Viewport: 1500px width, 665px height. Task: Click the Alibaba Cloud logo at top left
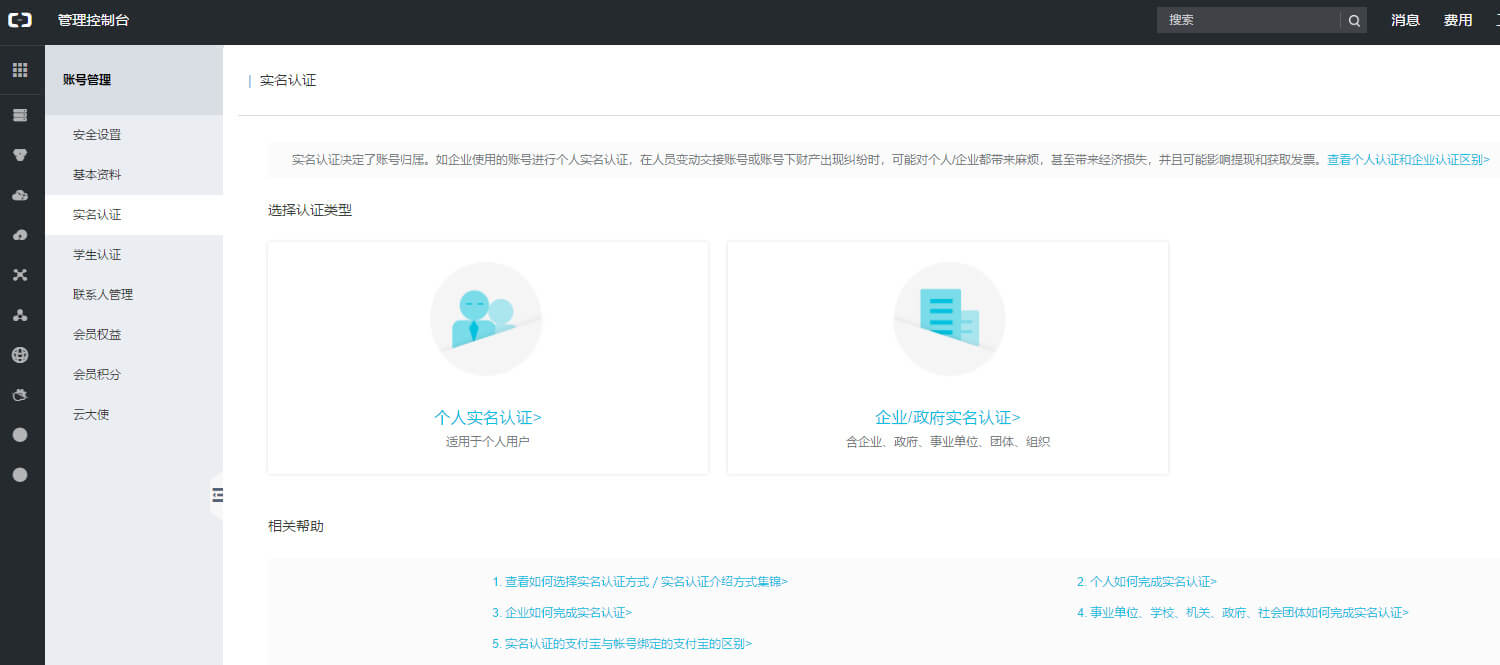(x=19, y=19)
